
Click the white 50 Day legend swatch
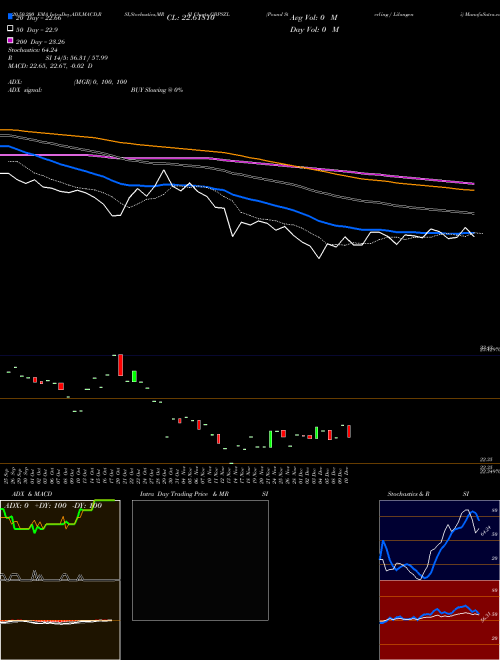10,29
